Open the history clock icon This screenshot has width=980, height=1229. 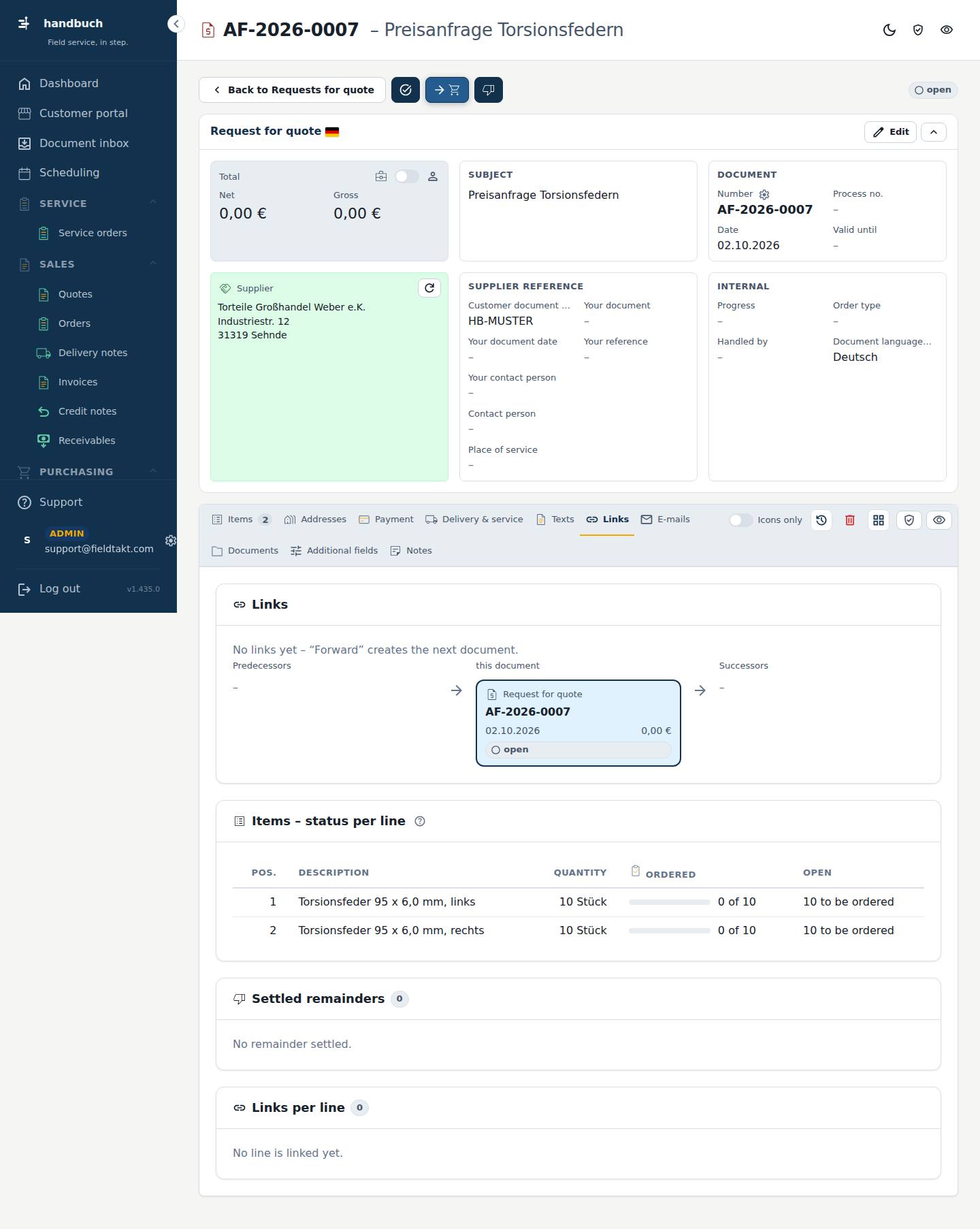click(x=821, y=520)
